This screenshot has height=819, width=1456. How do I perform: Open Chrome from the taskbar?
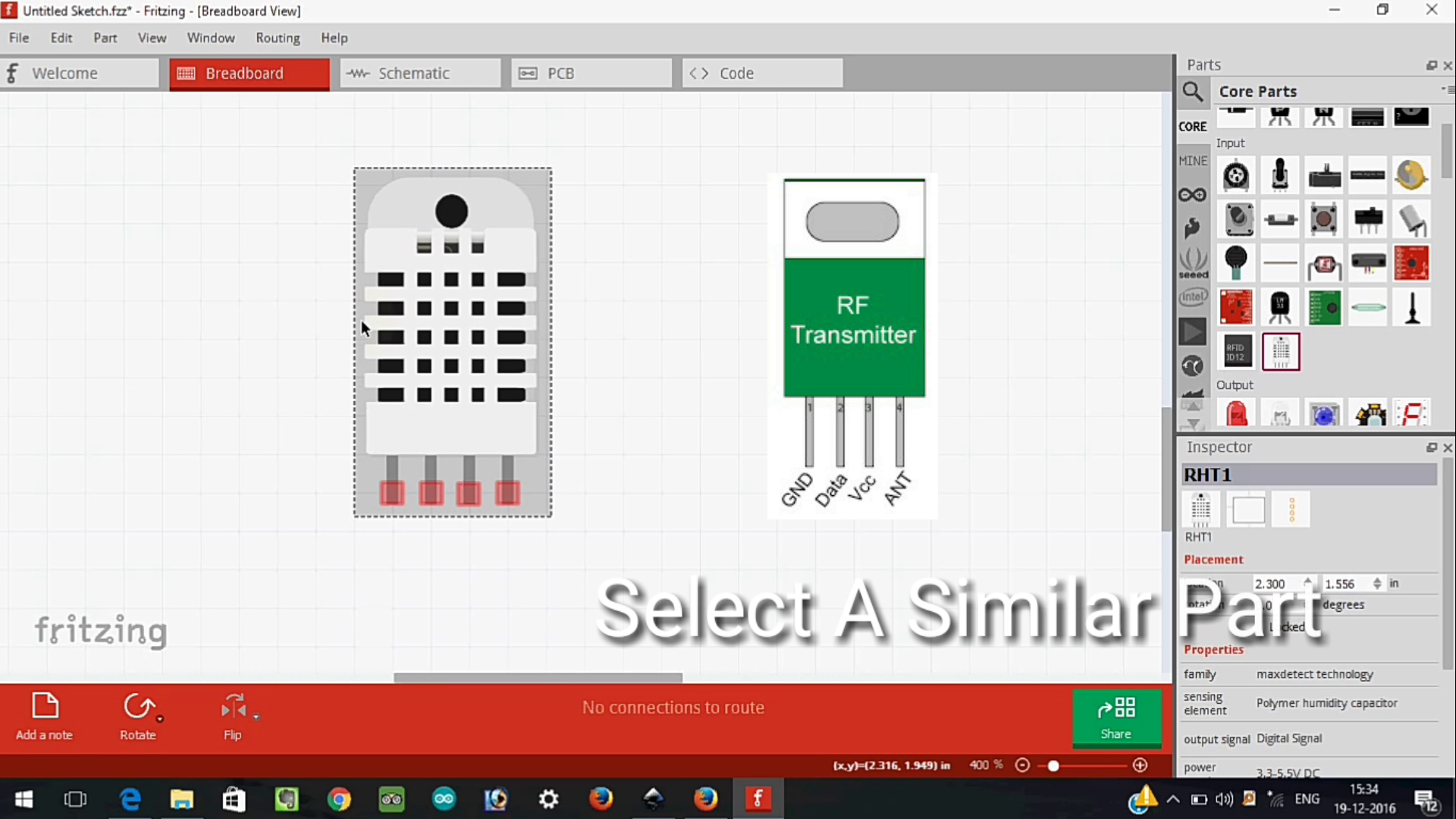tap(339, 799)
